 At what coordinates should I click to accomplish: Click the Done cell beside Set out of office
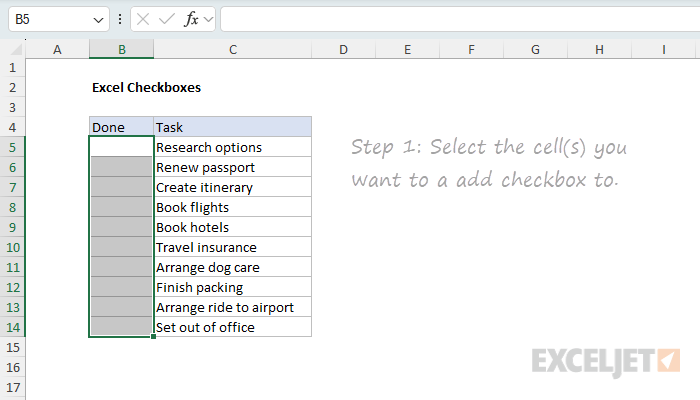point(121,327)
